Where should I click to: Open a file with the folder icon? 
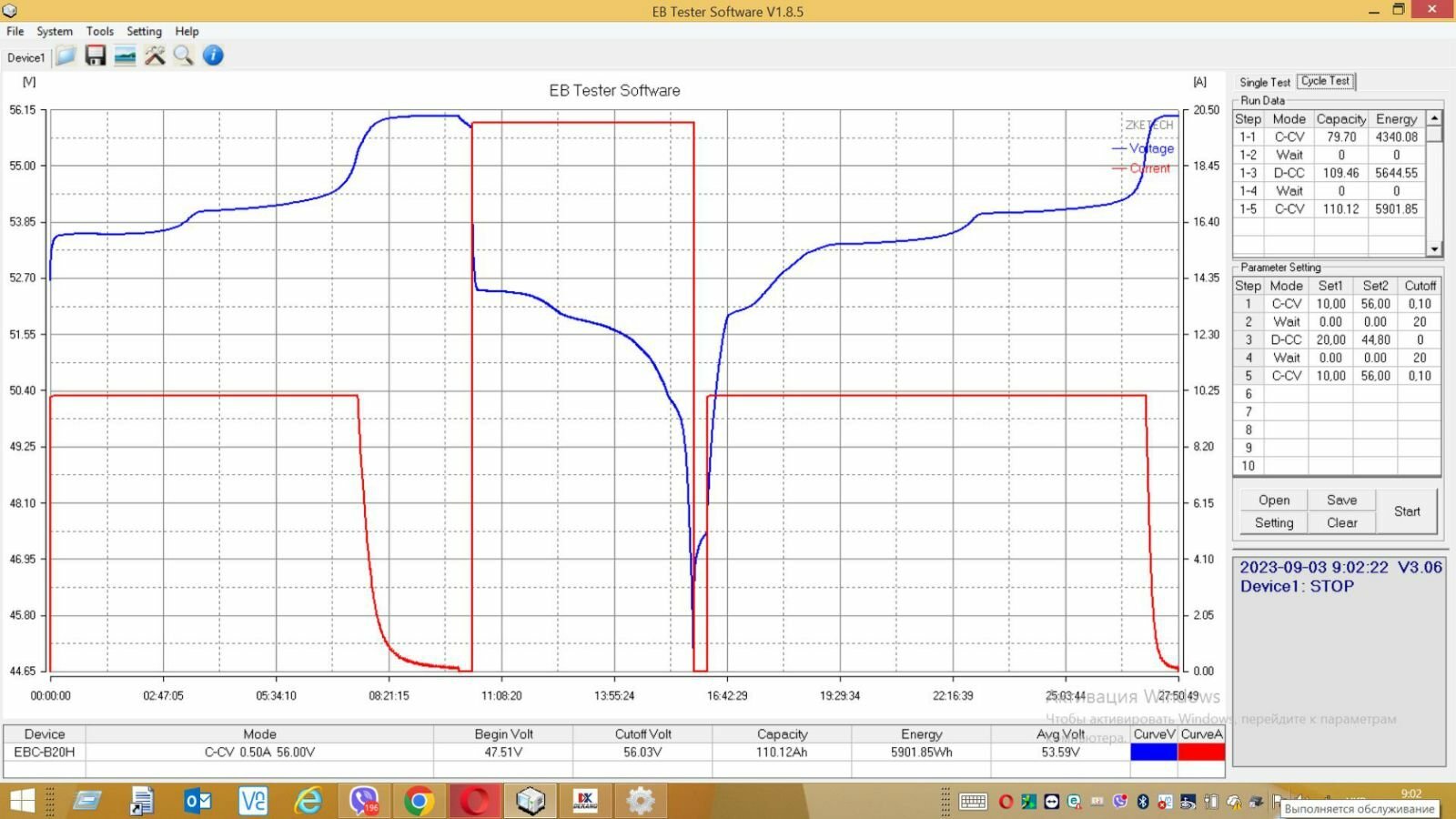tap(66, 56)
